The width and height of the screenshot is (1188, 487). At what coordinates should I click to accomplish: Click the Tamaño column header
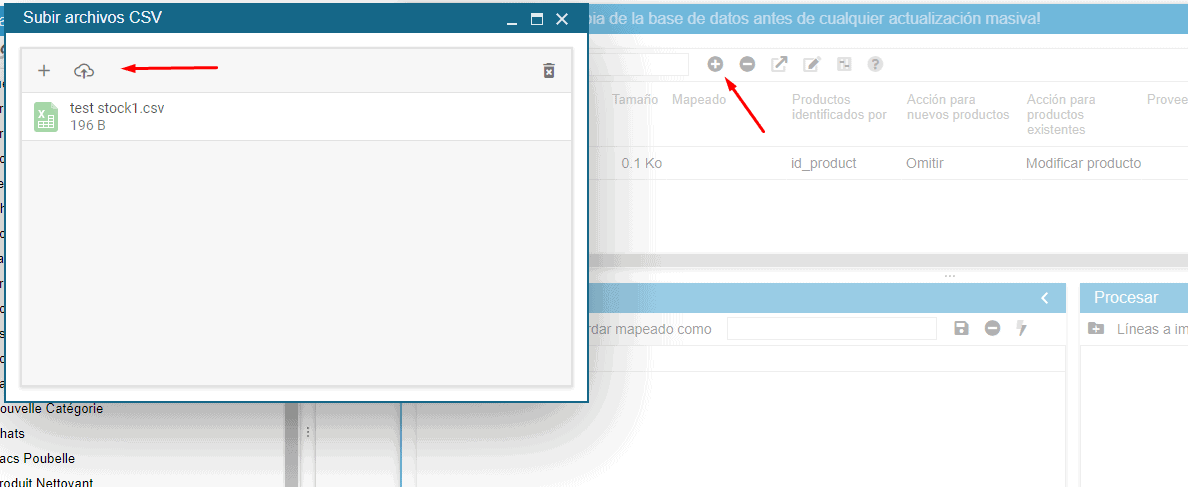pos(635,100)
